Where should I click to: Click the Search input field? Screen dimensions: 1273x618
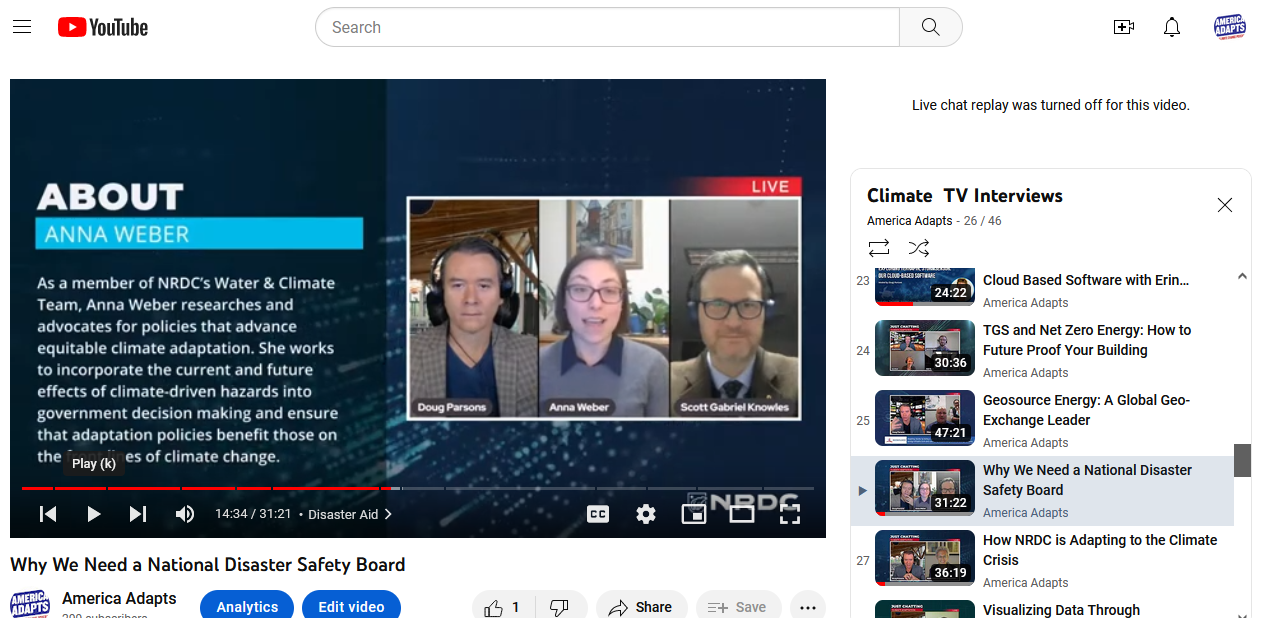[x=608, y=27]
